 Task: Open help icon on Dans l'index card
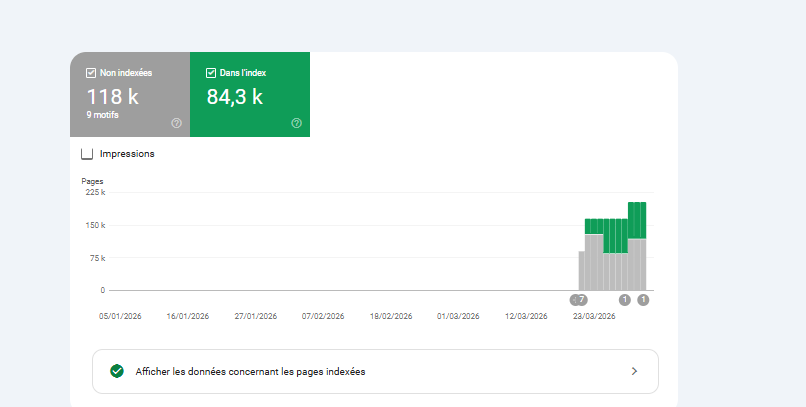point(297,123)
